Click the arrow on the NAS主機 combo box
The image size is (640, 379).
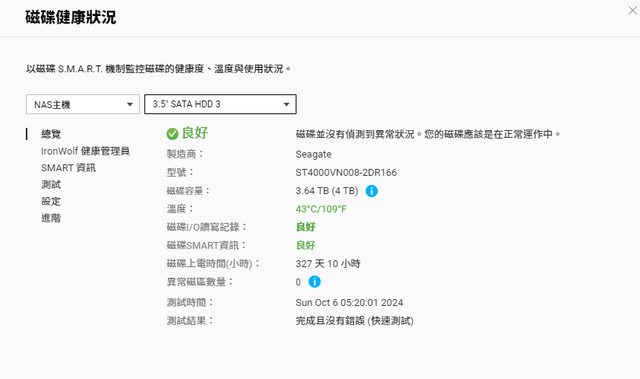pos(130,104)
